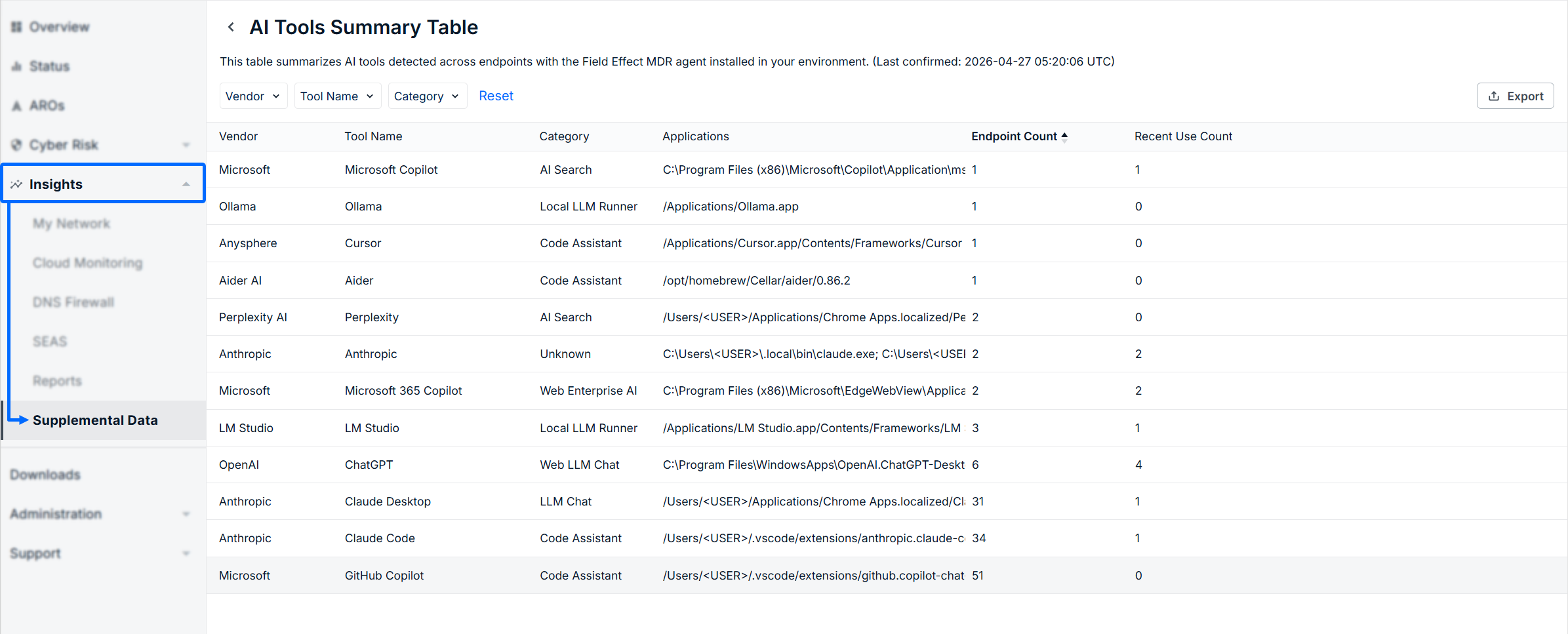Viewport: 1568px width, 634px height.
Task: Toggle Endpoint Count sort arrow
Action: 1064,136
